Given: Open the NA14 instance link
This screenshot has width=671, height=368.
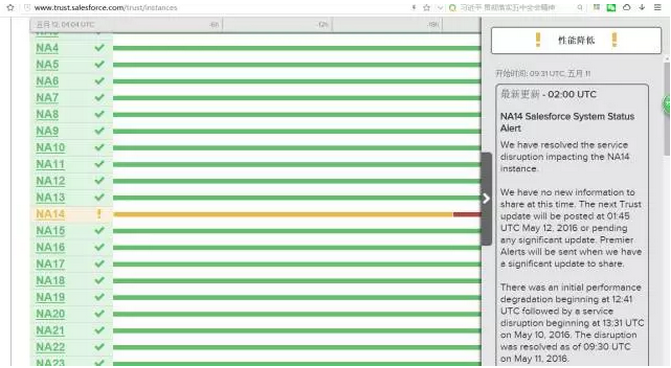Looking at the screenshot, I should pos(50,214).
